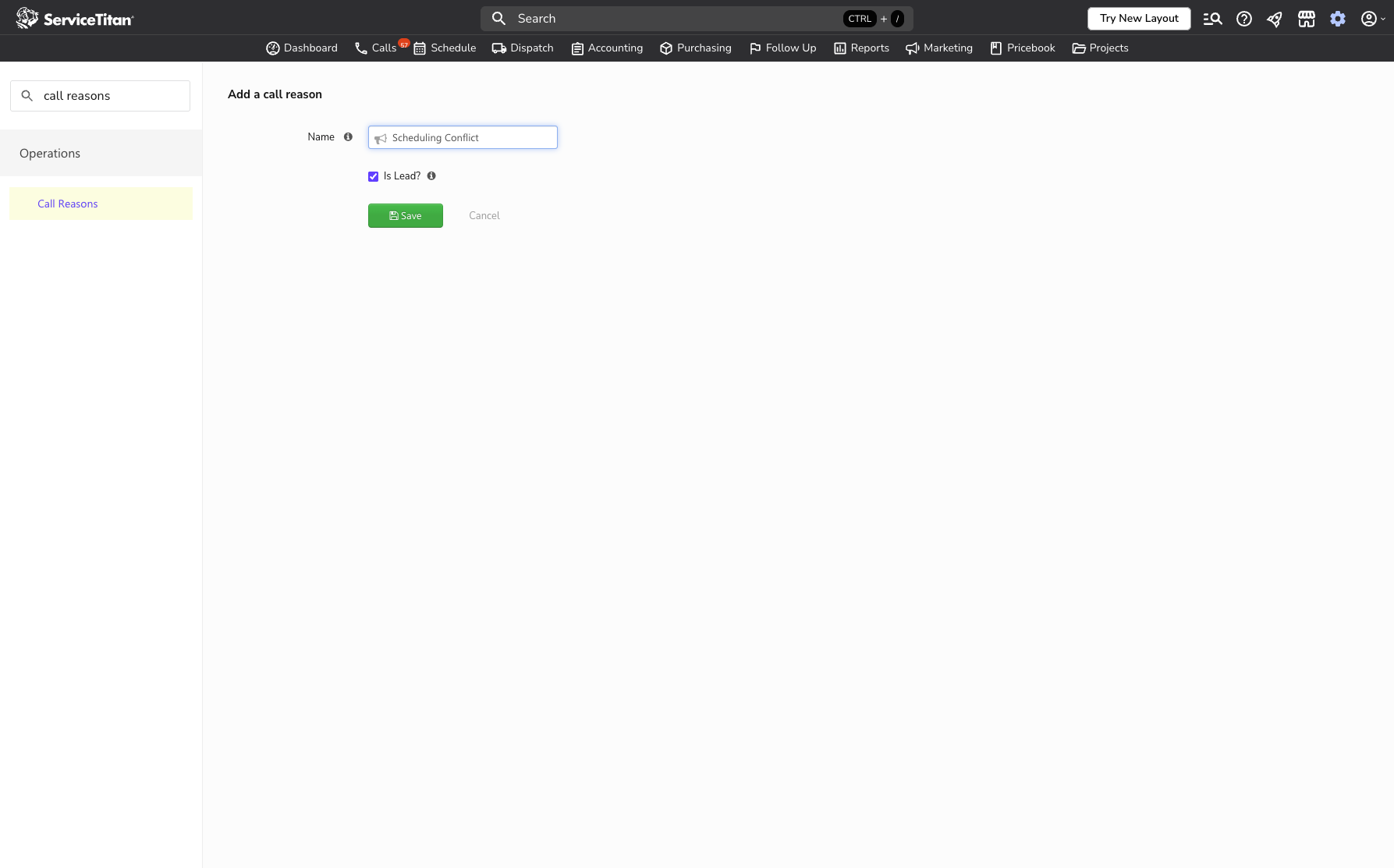Cancel adding the call reason
This screenshot has height=868, width=1394.
pyautogui.click(x=484, y=216)
